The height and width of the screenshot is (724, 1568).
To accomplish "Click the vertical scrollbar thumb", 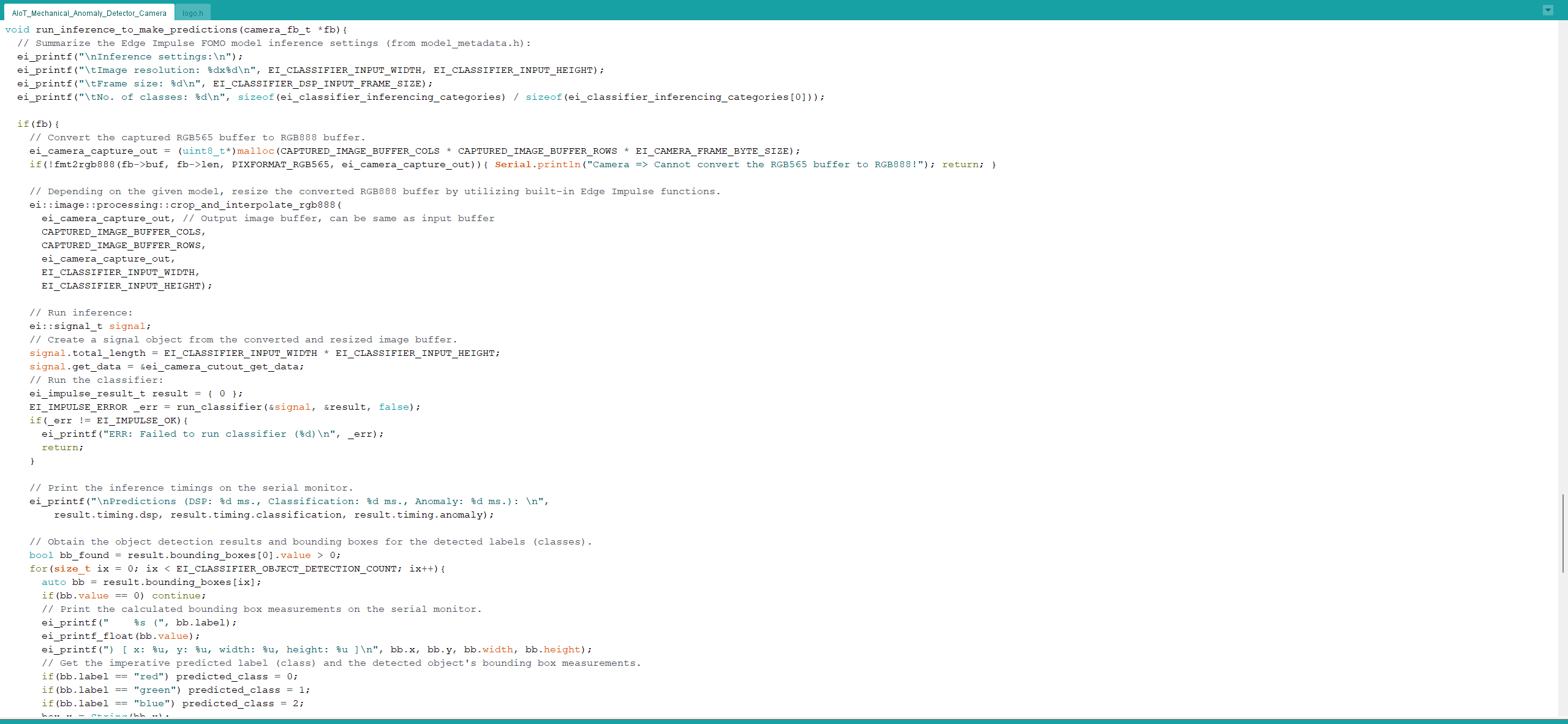I will point(1562,532).
